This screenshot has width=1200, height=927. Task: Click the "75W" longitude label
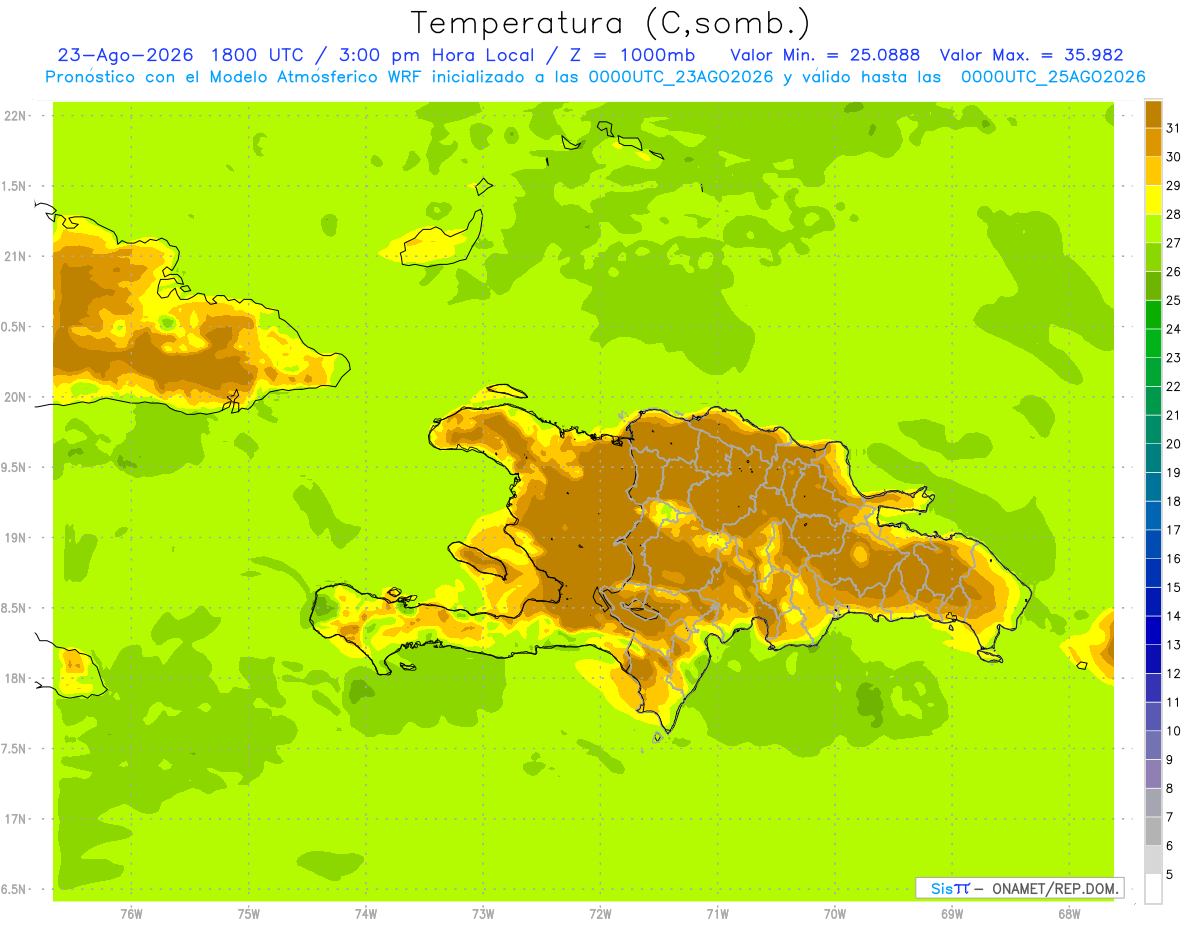point(248,914)
